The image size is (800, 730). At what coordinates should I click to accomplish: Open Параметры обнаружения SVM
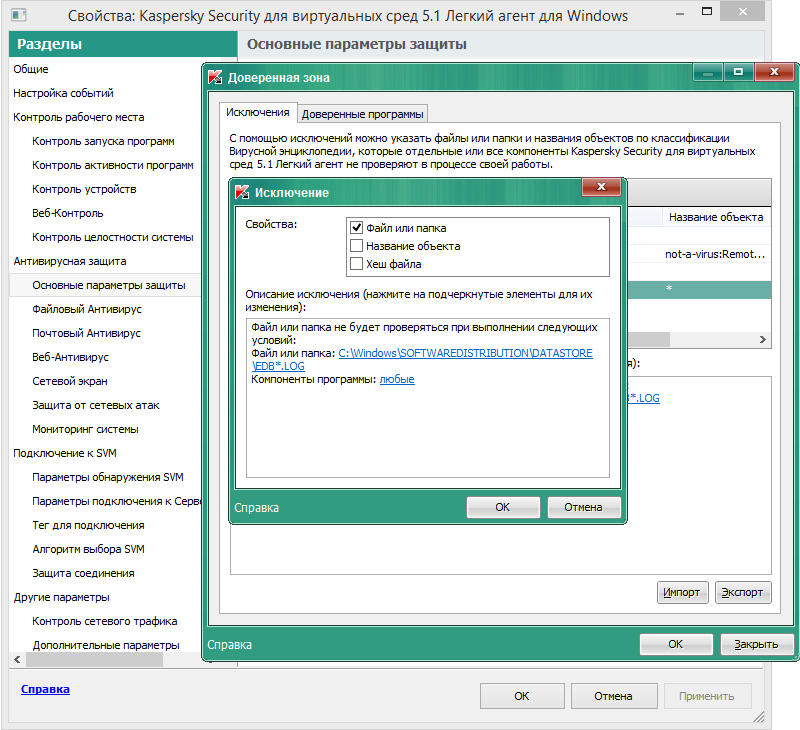click(x=108, y=476)
